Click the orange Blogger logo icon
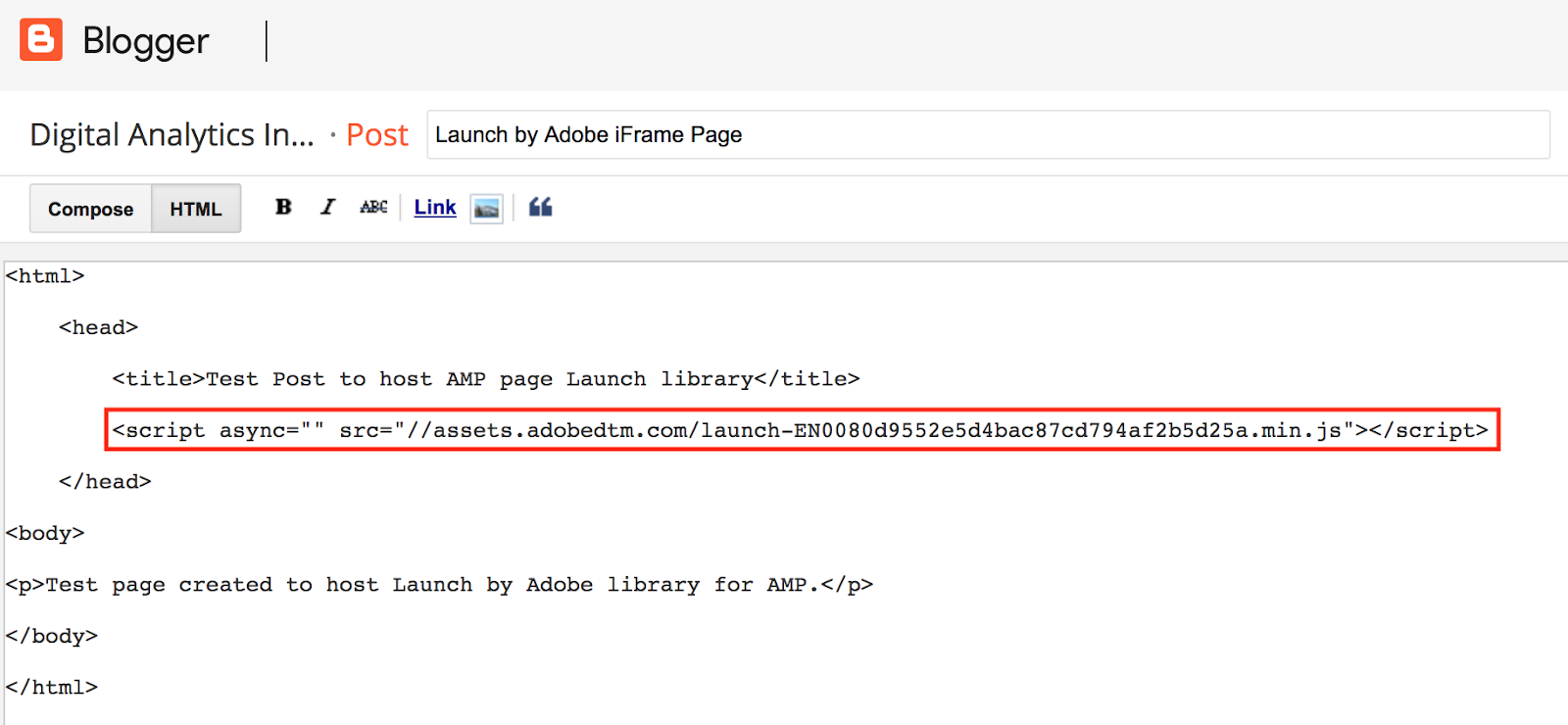 click(41, 40)
